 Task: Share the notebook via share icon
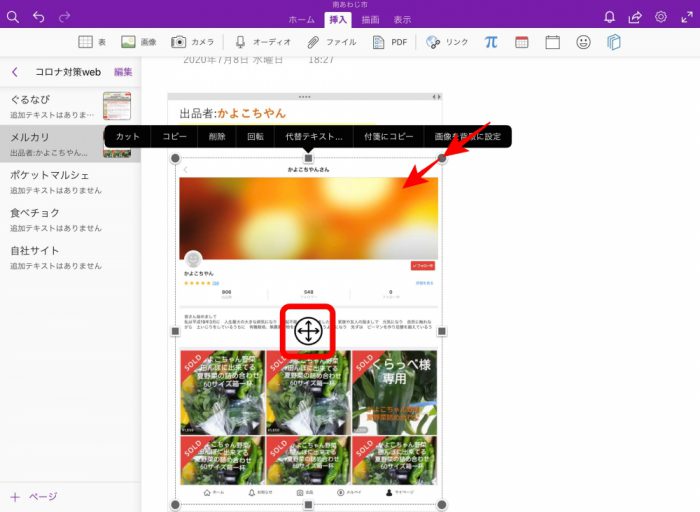click(635, 17)
